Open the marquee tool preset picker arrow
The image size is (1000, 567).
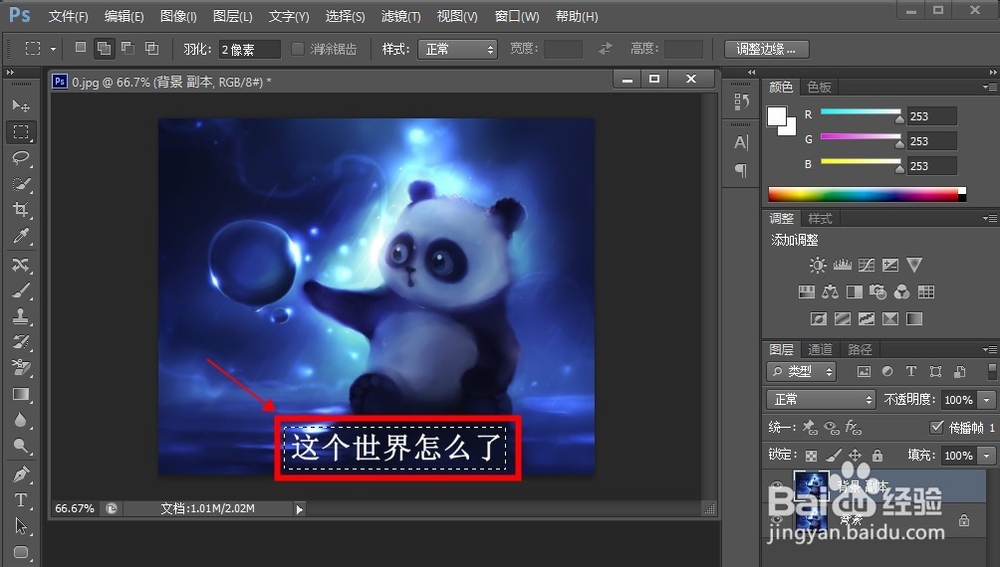tap(53, 49)
